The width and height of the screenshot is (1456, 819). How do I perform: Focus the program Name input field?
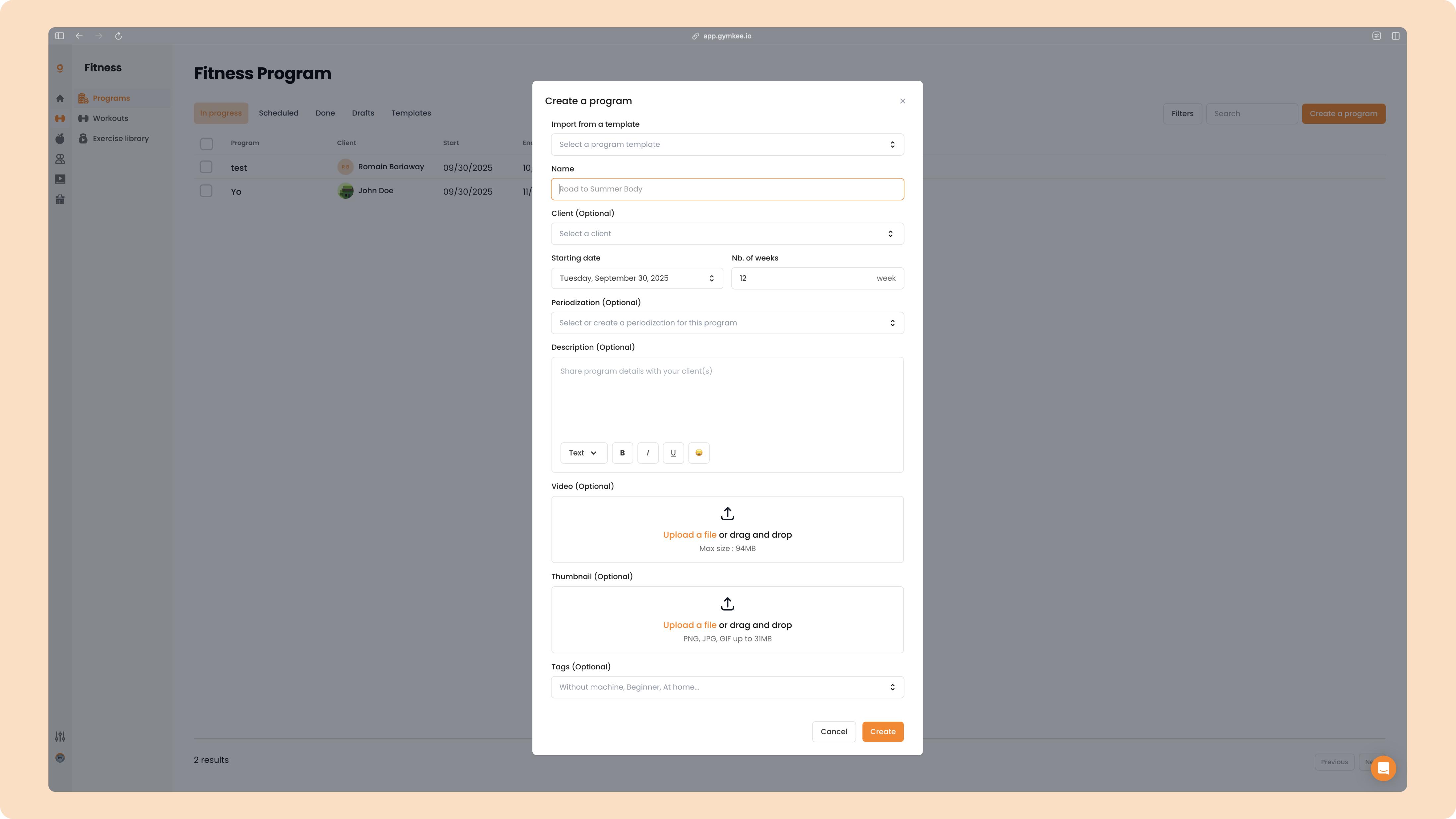(x=727, y=189)
